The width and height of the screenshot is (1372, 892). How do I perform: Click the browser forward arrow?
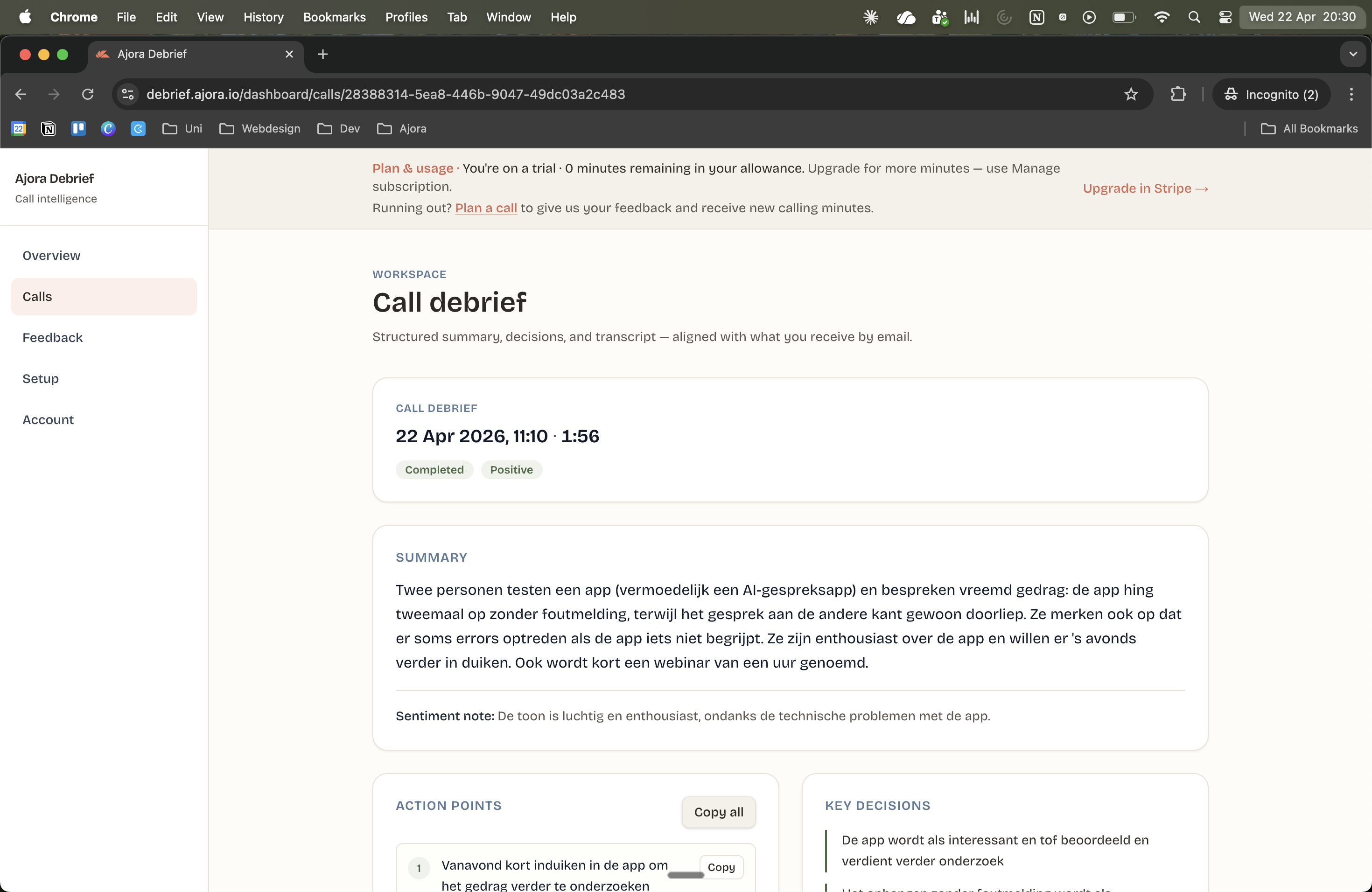54,94
